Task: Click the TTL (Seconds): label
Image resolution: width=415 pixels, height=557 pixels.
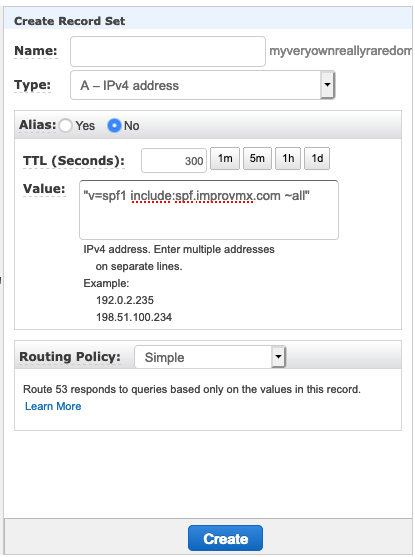Action: pos(74,161)
